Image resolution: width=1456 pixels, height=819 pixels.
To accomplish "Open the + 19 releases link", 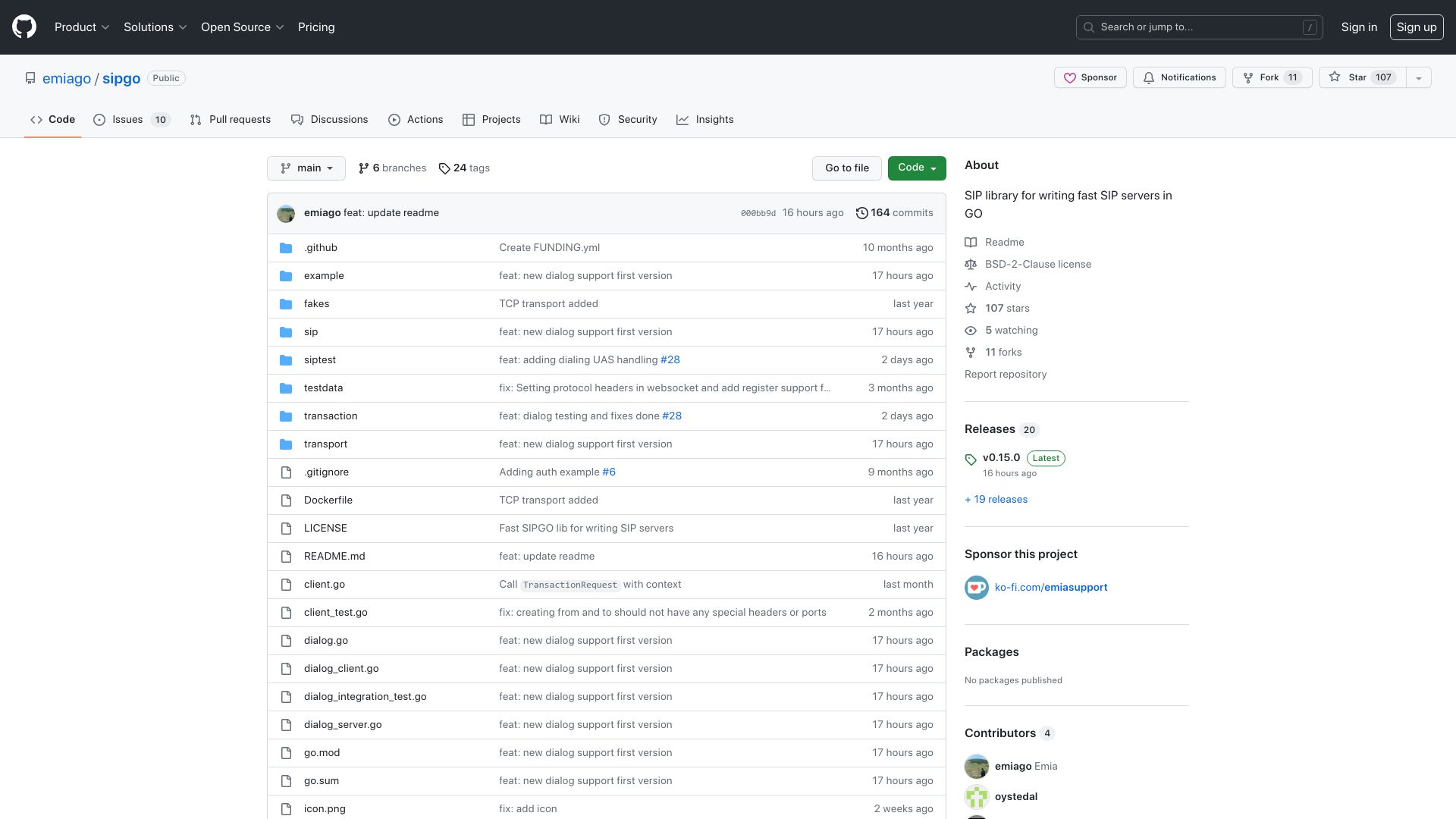I will tap(996, 500).
